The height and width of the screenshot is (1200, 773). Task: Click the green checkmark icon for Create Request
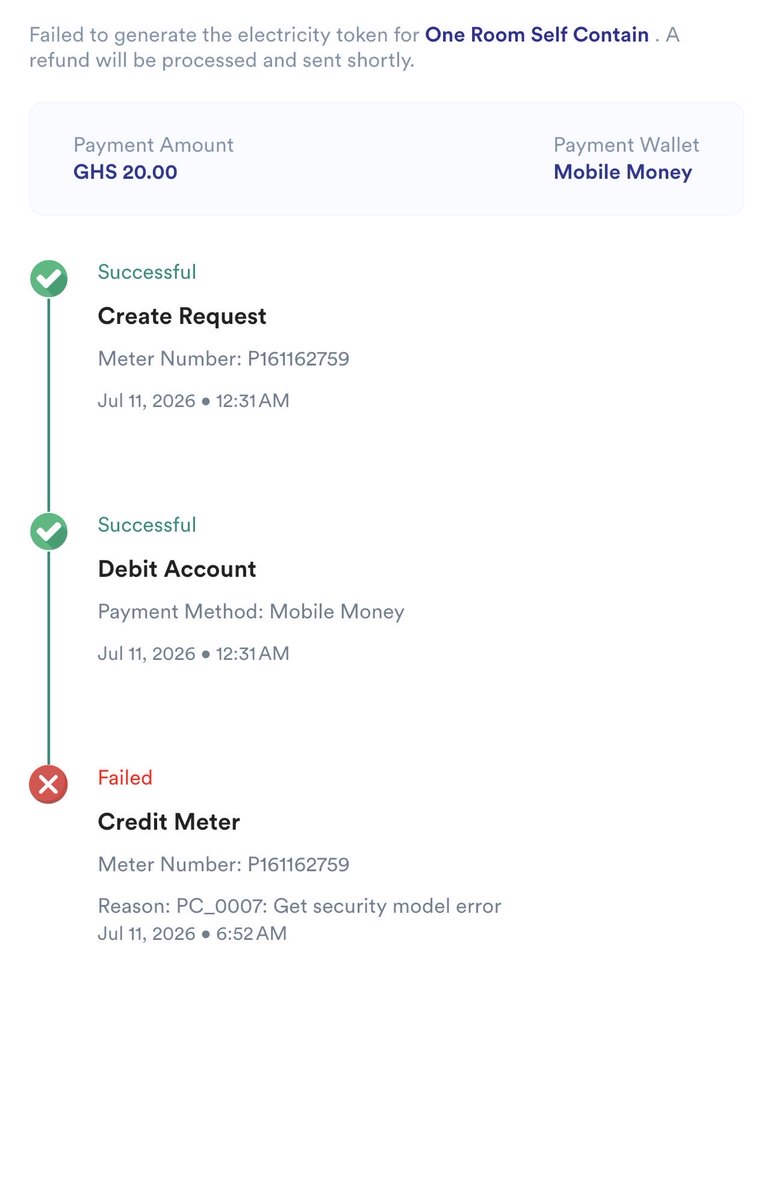pos(48,279)
